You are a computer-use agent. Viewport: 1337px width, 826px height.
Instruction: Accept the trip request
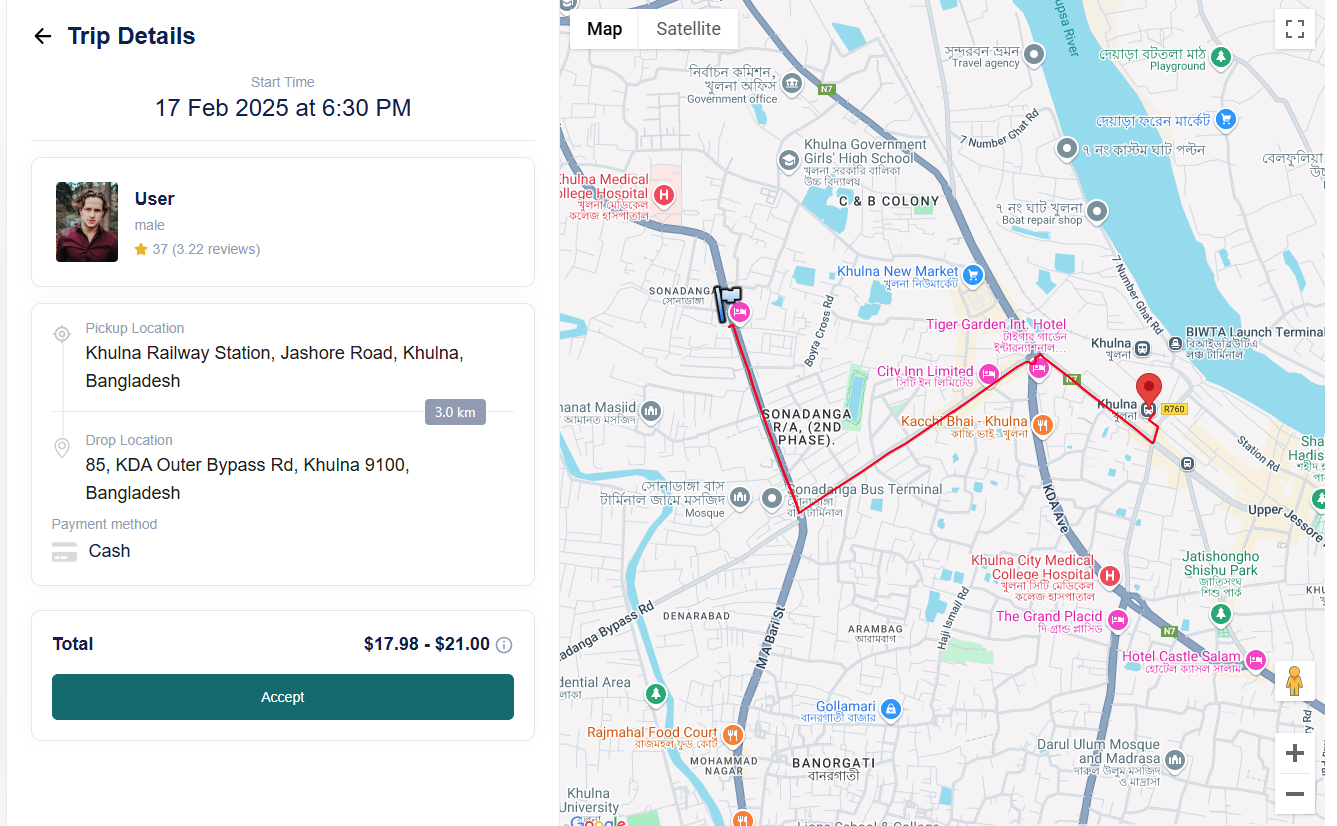click(x=283, y=697)
